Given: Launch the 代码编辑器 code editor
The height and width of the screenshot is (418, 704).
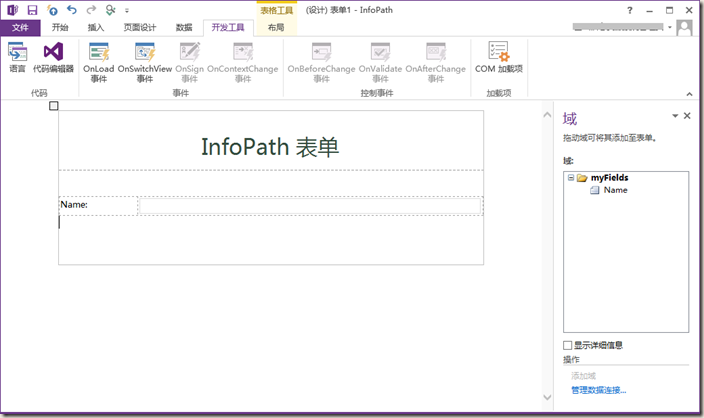Looking at the screenshot, I should (53, 58).
